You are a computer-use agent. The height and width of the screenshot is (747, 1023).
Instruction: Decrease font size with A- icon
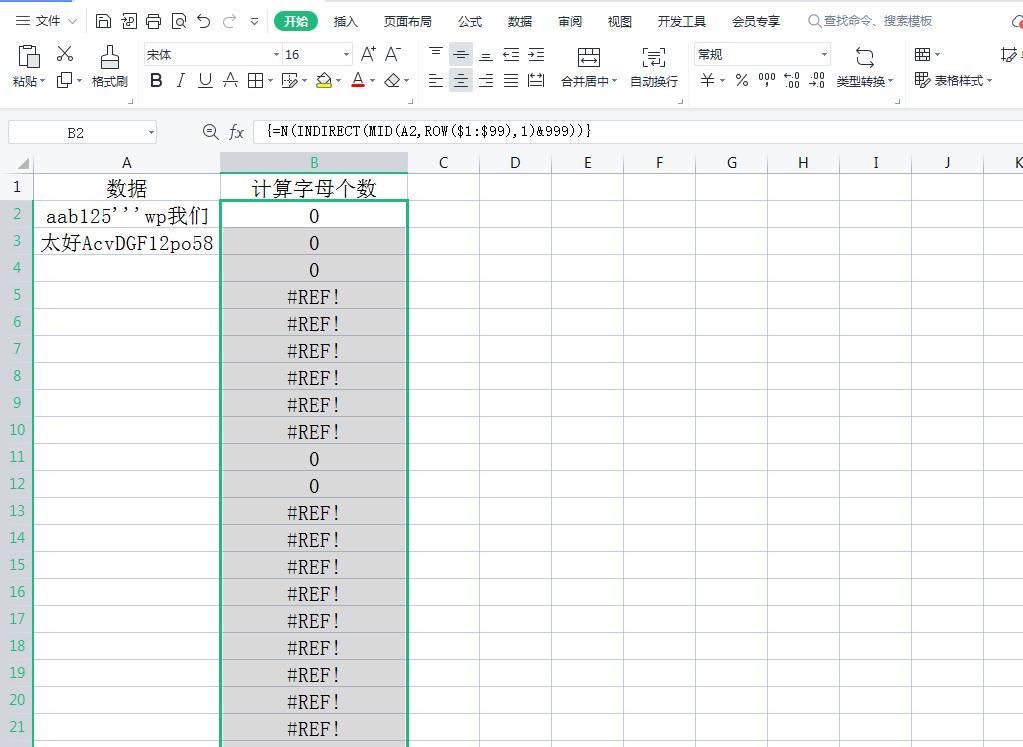[x=393, y=54]
